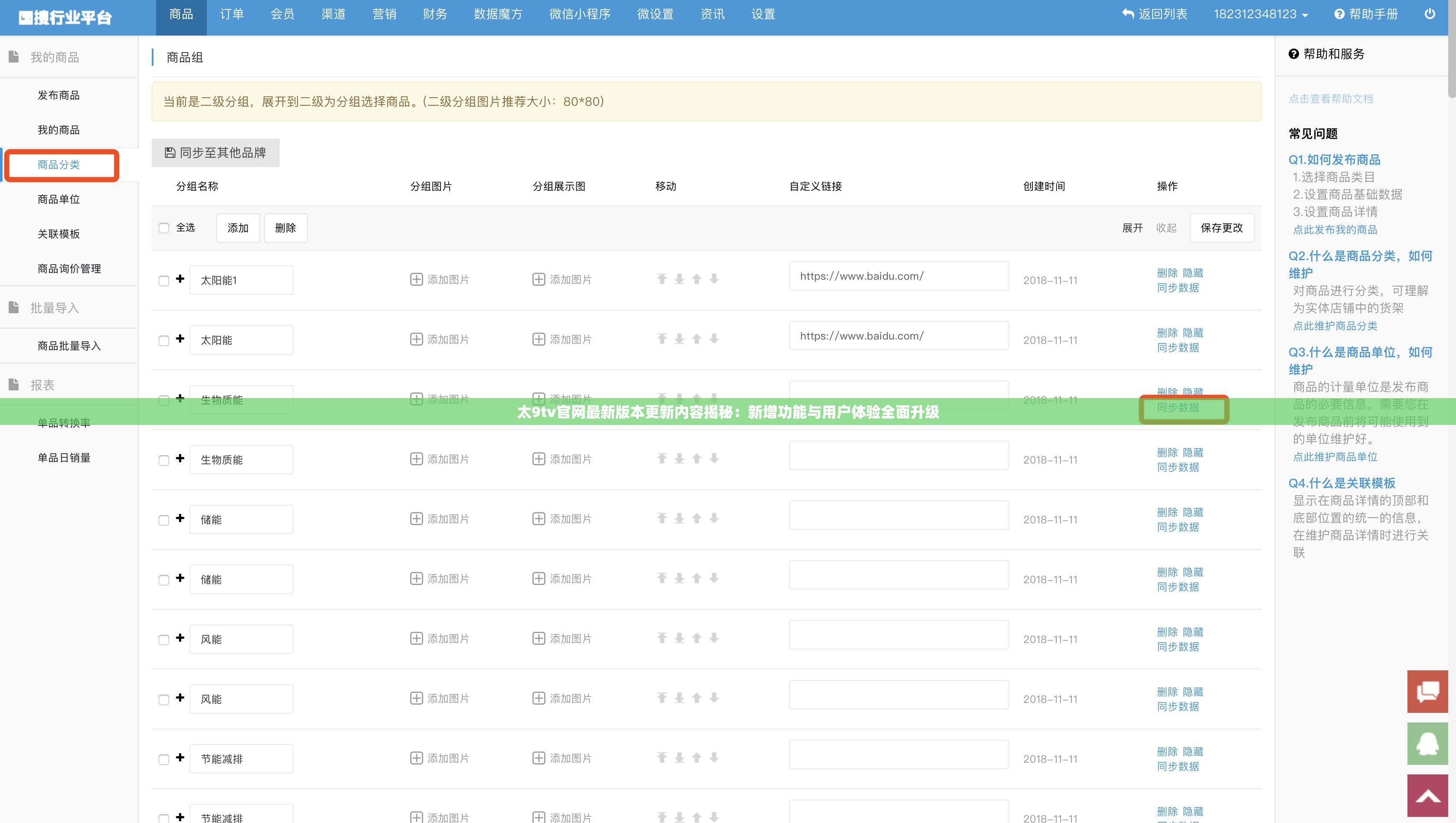This screenshot has height=823, width=1456.
Task: Tick the 全选 select-all checkbox
Action: (x=164, y=229)
